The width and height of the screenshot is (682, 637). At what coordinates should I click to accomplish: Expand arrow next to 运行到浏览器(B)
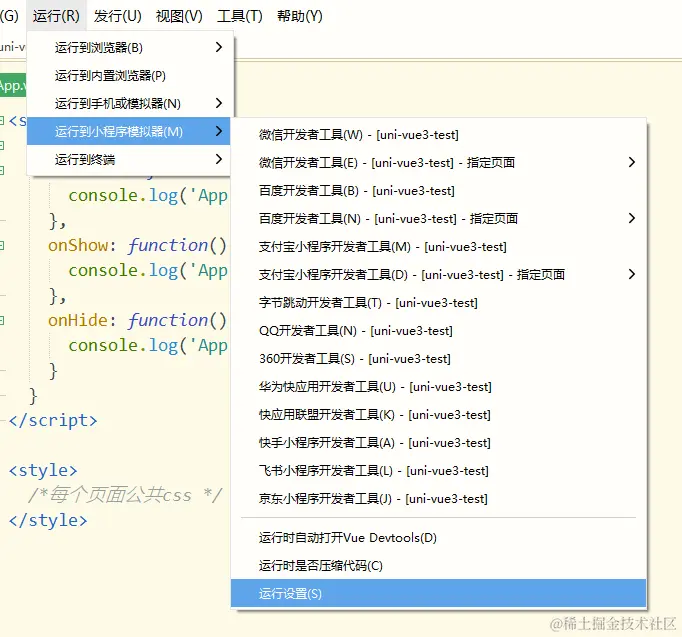click(219, 47)
